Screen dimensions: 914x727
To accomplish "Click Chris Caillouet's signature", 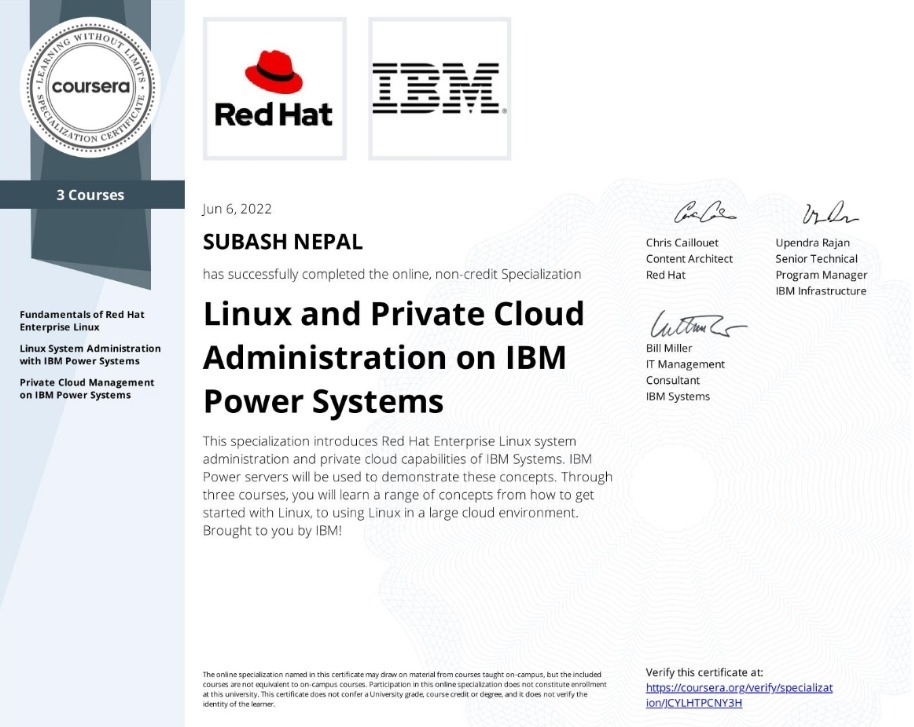I will click(x=705, y=212).
